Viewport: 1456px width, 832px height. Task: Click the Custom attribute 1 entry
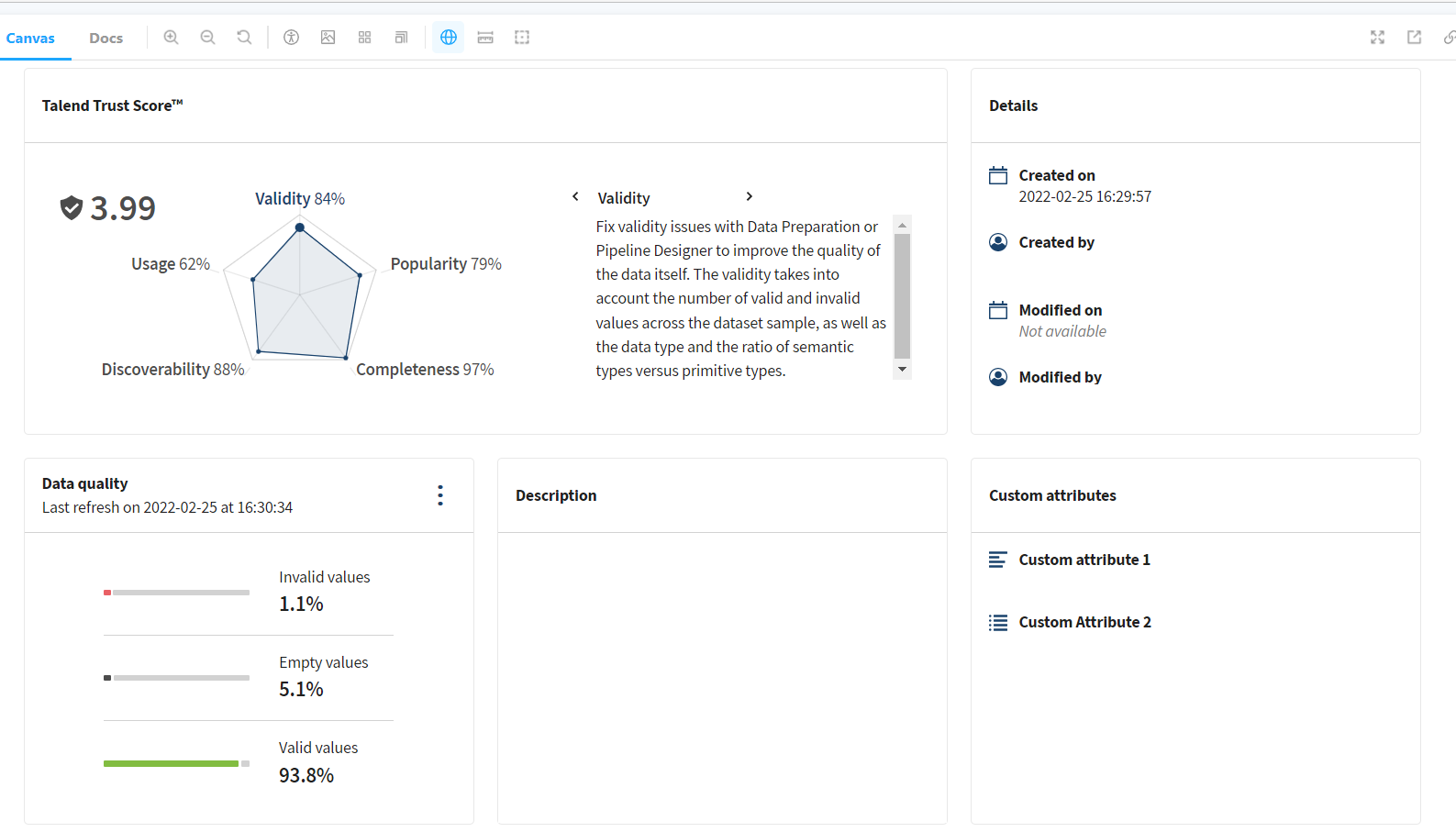1084,560
